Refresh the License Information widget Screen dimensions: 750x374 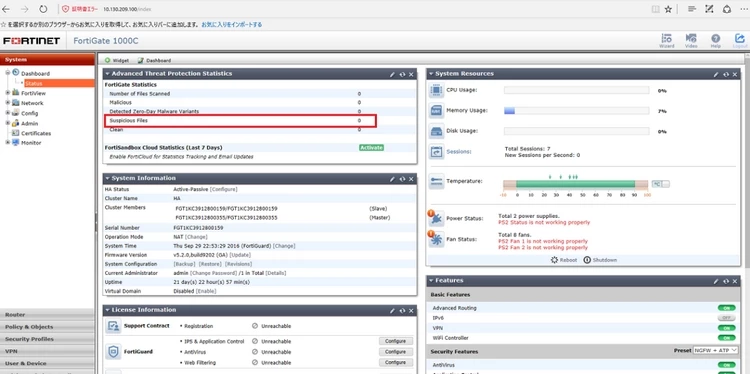[402, 310]
